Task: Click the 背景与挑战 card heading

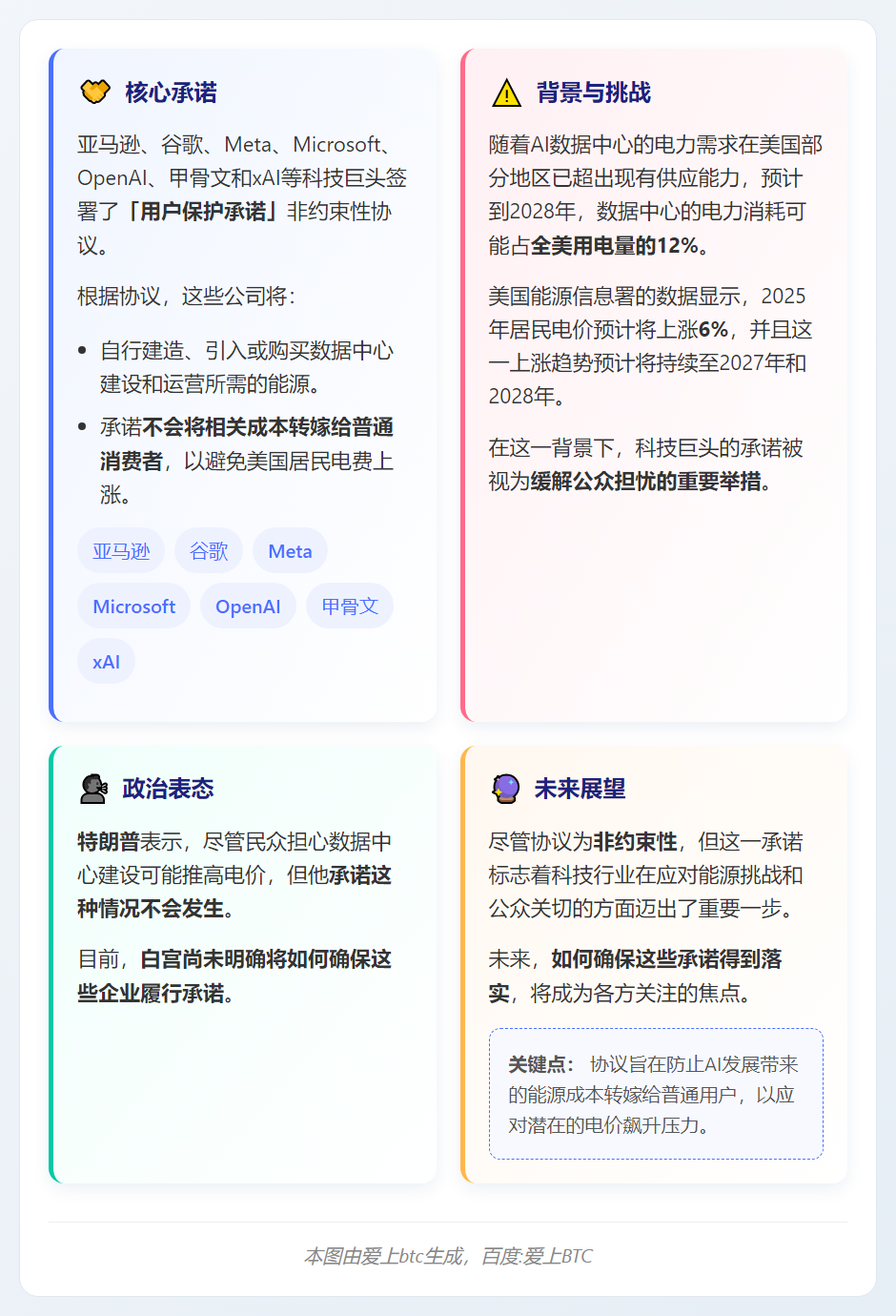Action: coord(593,93)
